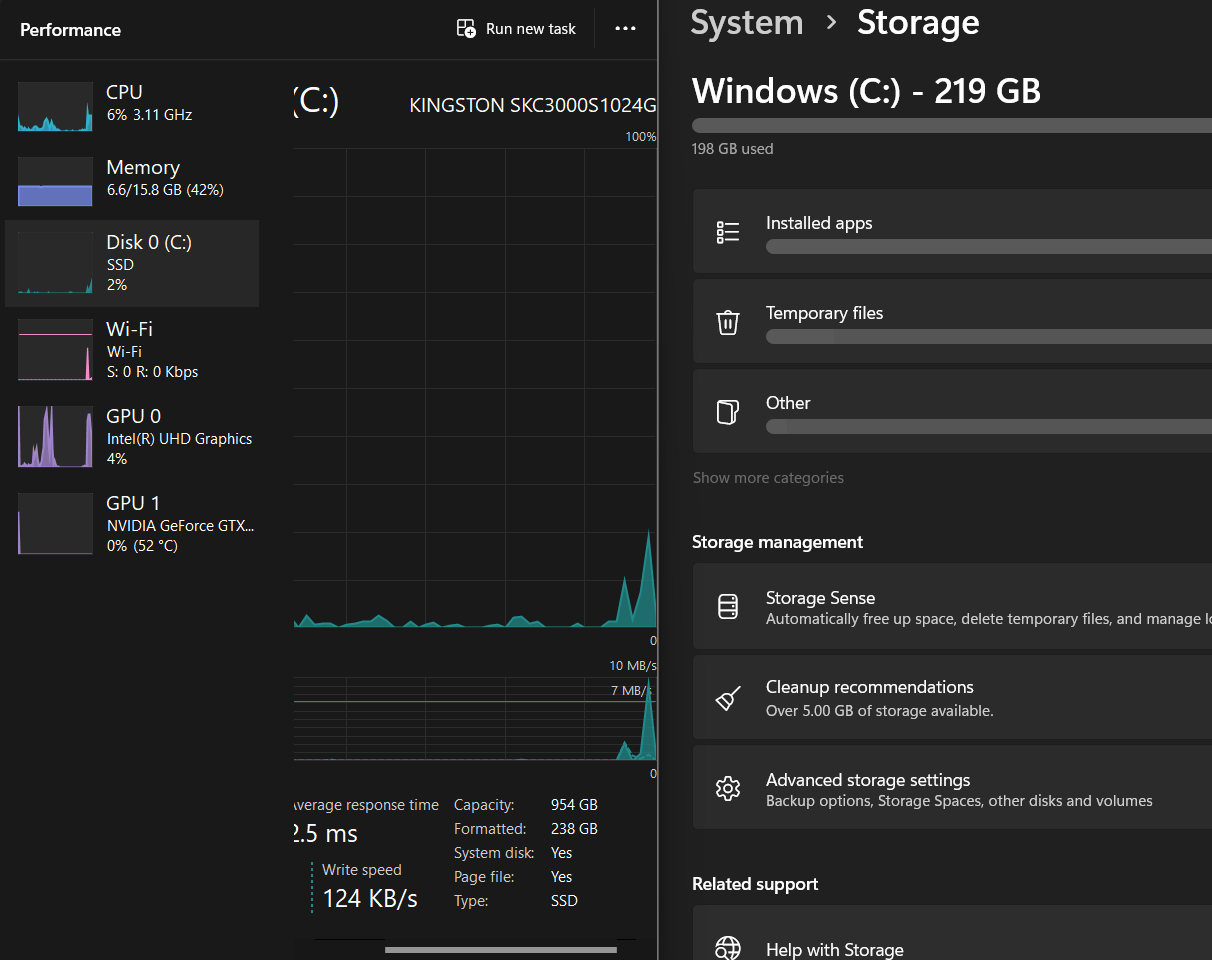Click the 198 GB used text
The width and height of the screenshot is (1212, 960).
point(732,149)
